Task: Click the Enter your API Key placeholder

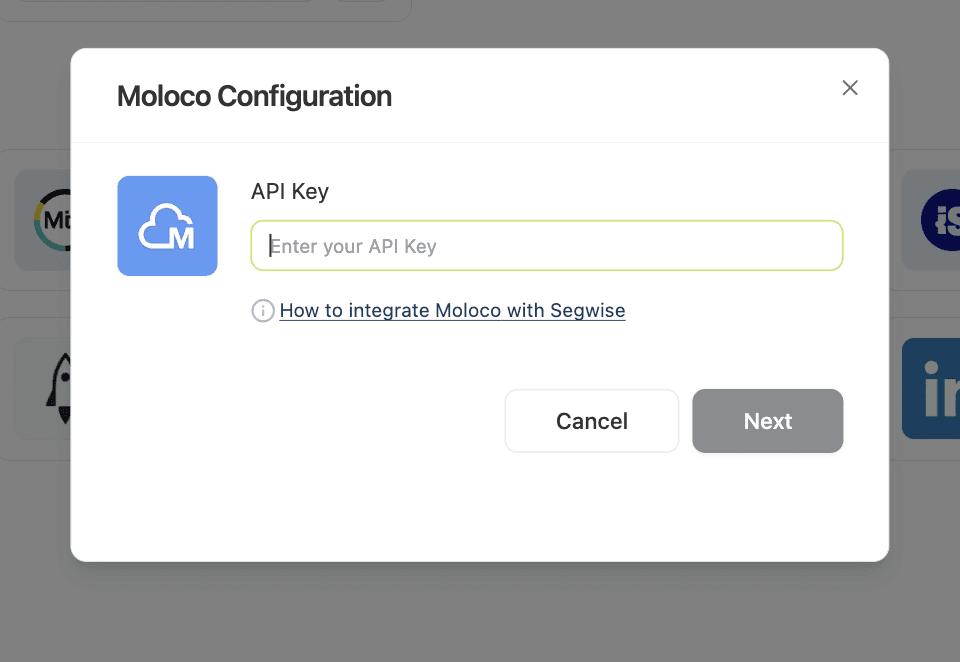Action: tap(354, 246)
